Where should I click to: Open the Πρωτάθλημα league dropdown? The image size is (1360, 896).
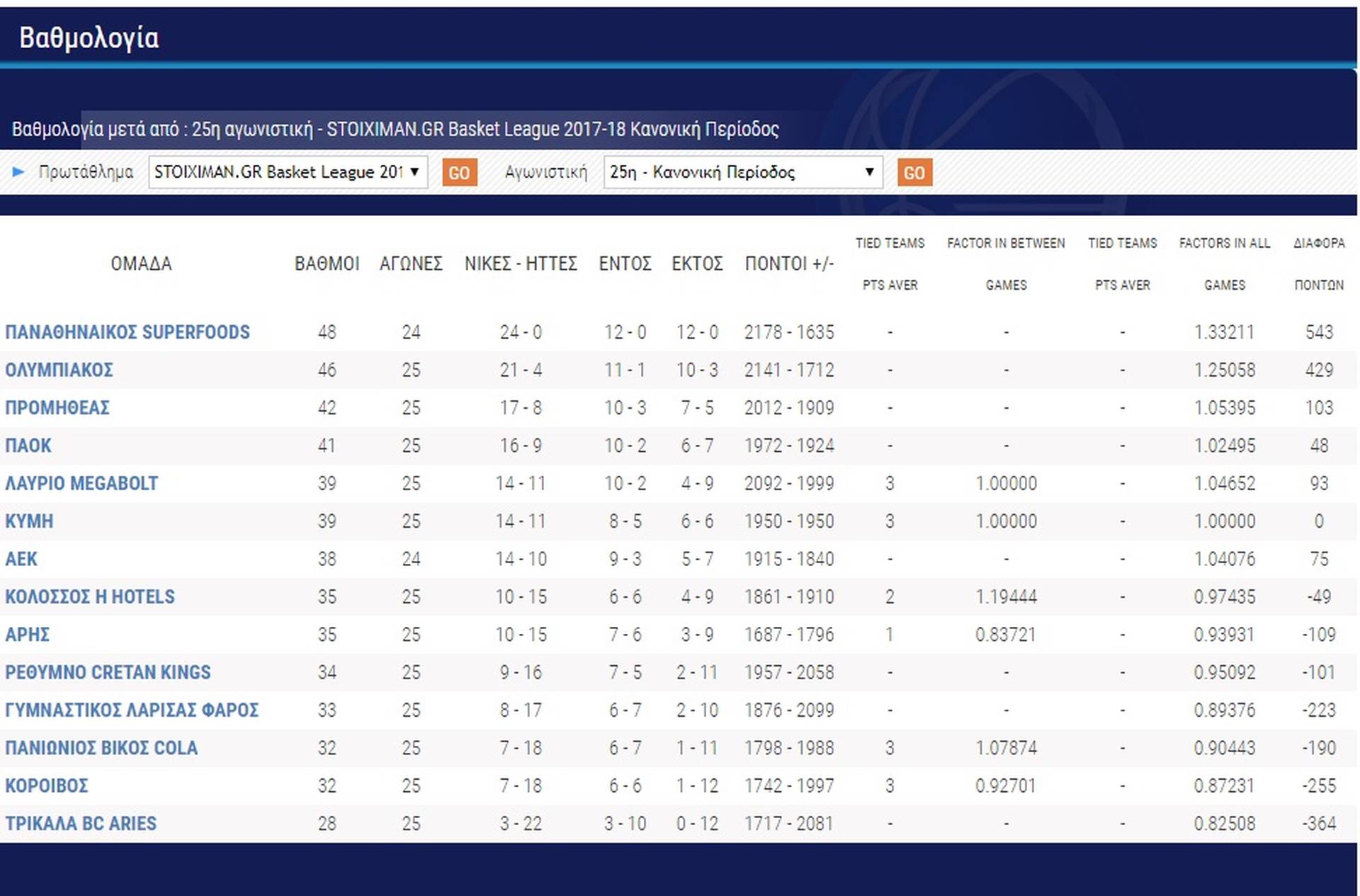coord(288,172)
